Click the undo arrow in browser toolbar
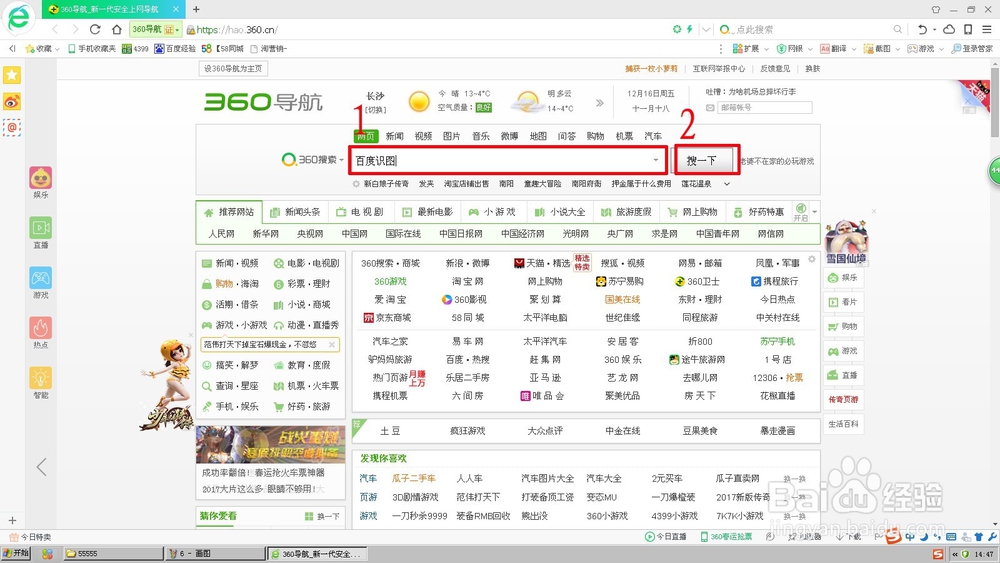 click(922, 29)
